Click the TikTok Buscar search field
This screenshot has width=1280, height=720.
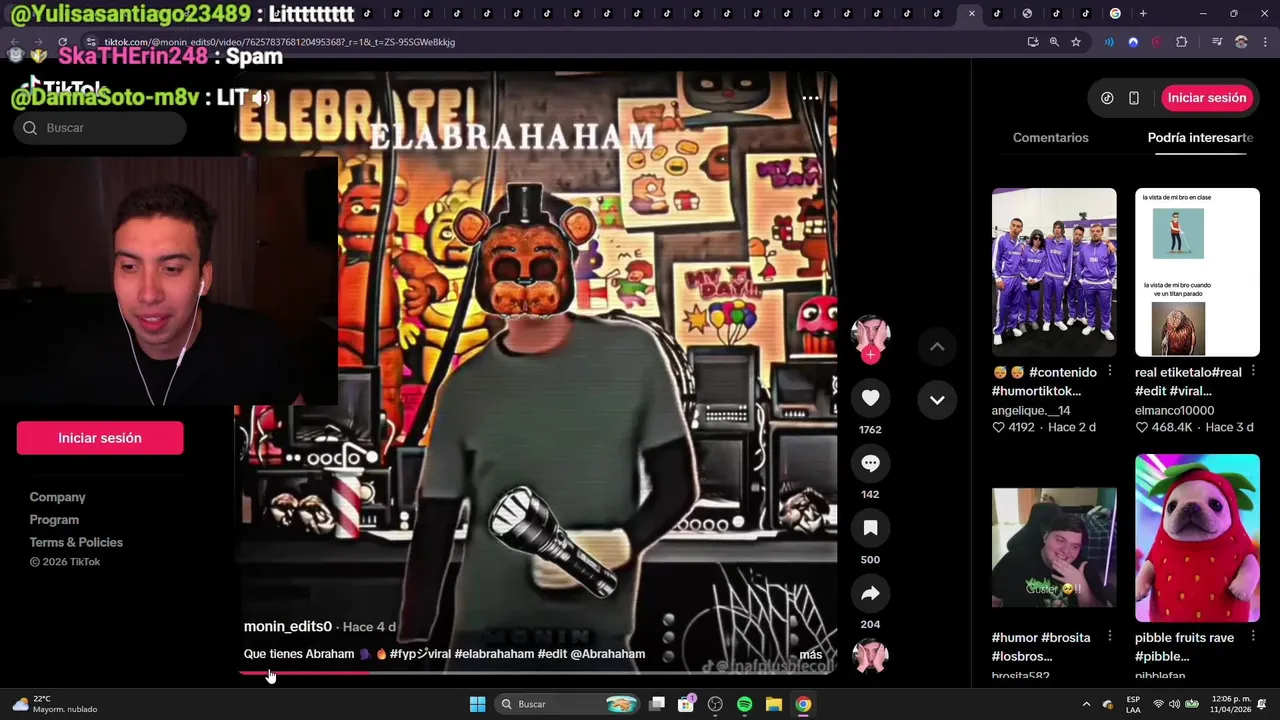pyautogui.click(x=100, y=128)
